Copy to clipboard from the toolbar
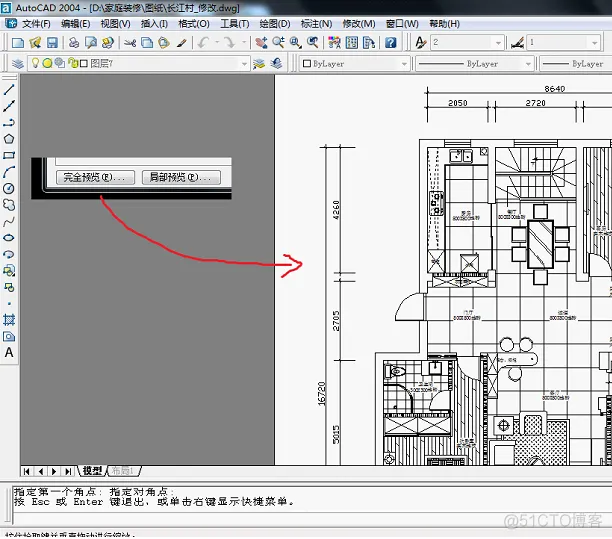Image resolution: width=612 pixels, height=539 pixels. (x=147, y=43)
